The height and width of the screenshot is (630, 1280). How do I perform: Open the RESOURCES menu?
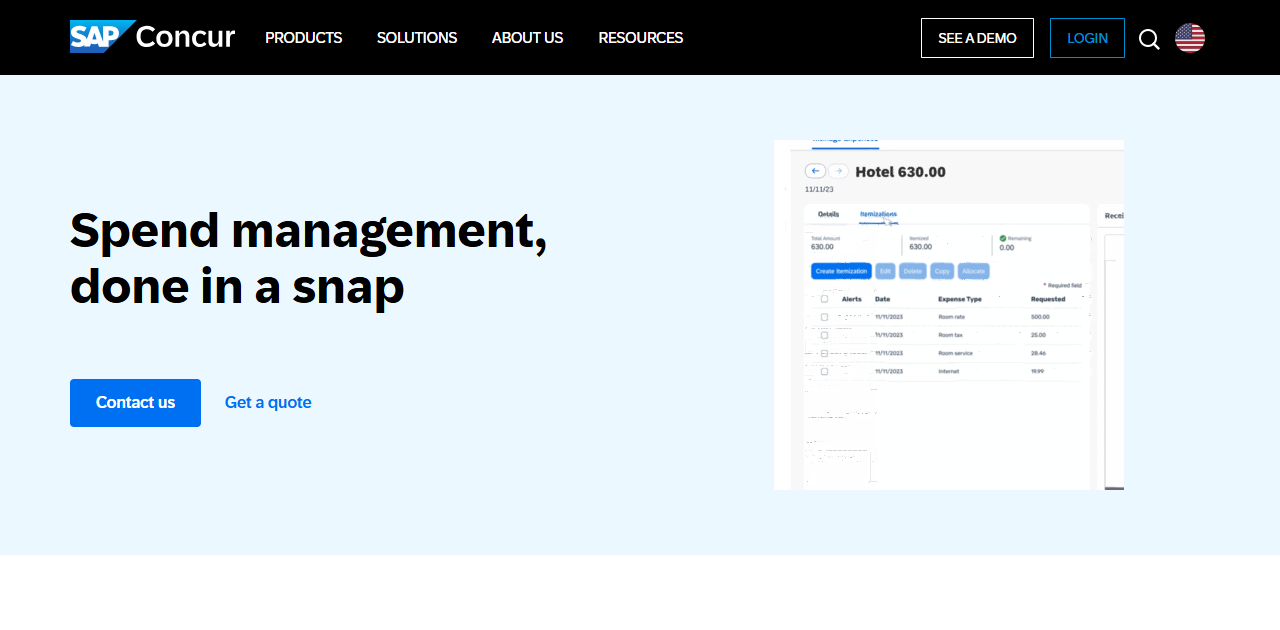(641, 38)
